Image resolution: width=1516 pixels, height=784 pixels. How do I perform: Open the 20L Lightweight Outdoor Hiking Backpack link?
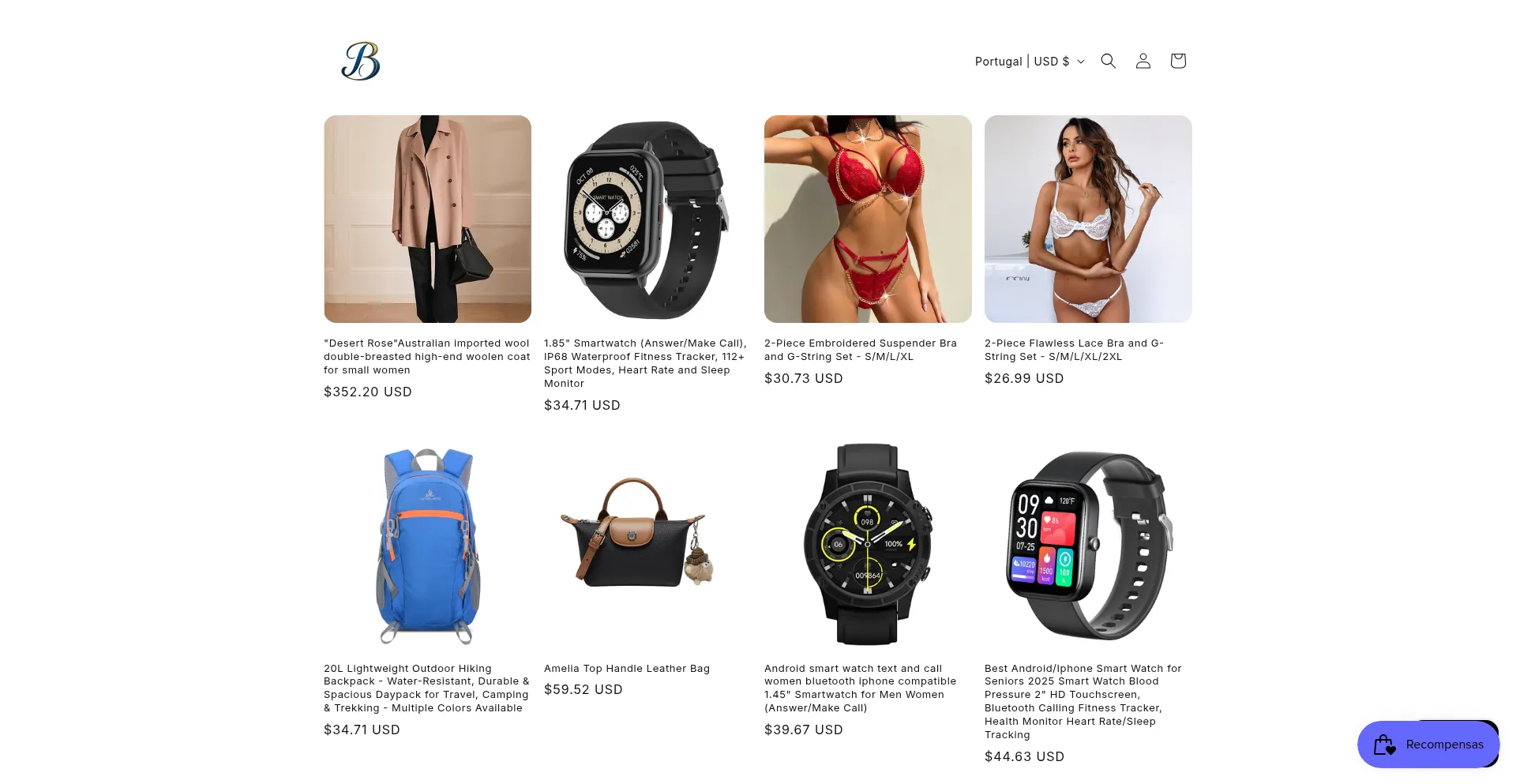click(426, 688)
